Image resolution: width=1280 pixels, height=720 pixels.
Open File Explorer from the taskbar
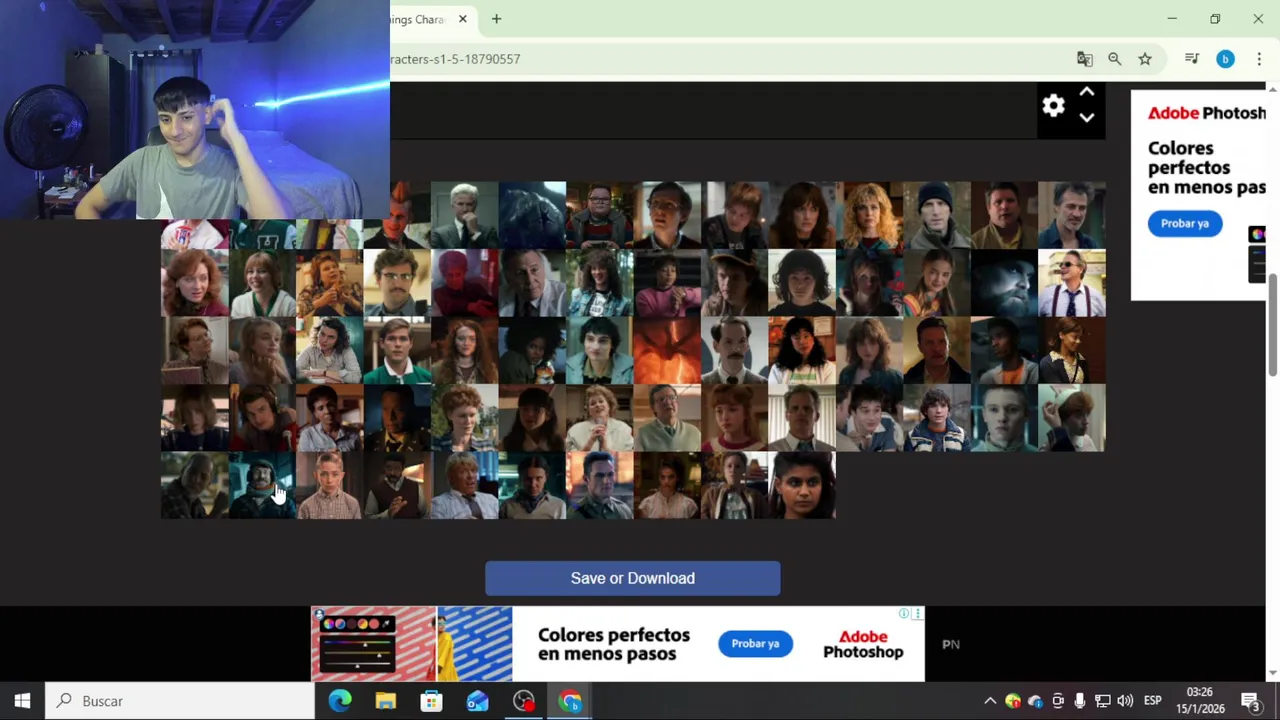[x=385, y=701]
